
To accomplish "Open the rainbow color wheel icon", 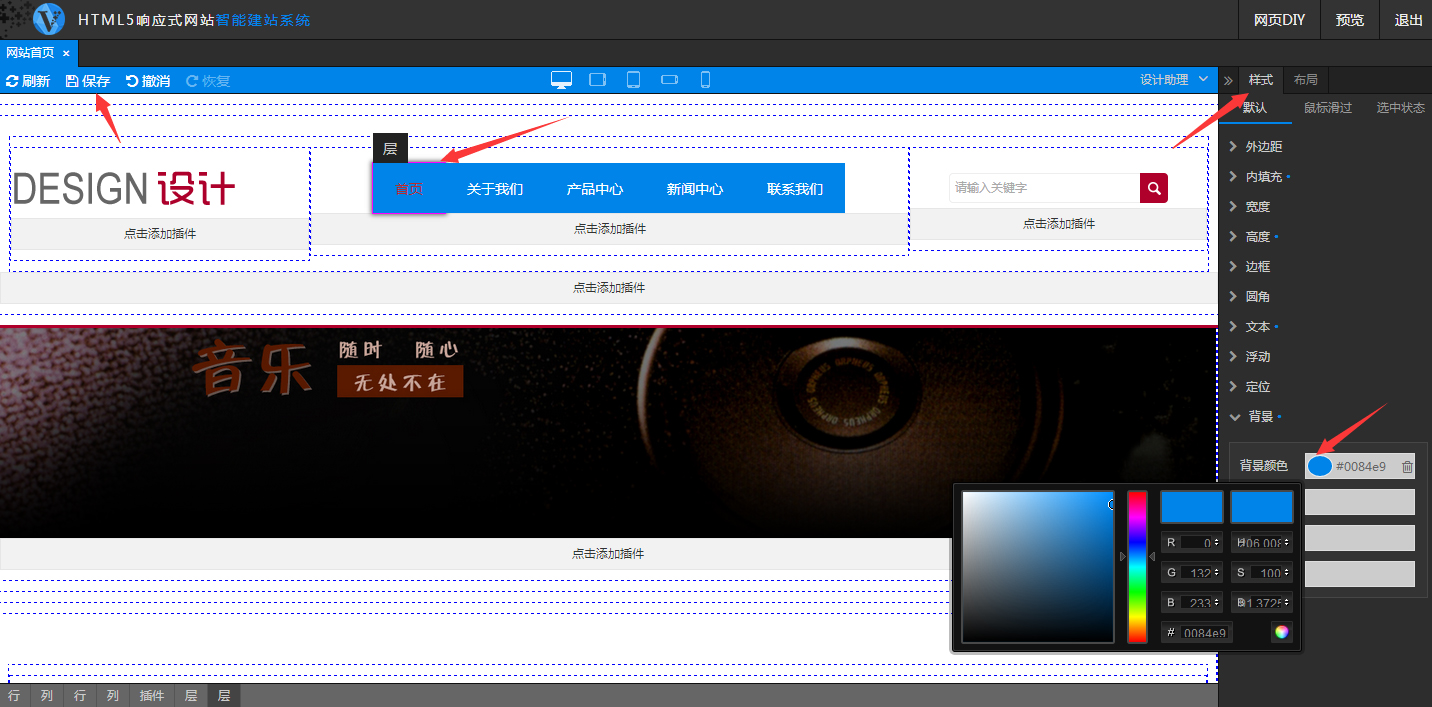I will pyautogui.click(x=1281, y=632).
